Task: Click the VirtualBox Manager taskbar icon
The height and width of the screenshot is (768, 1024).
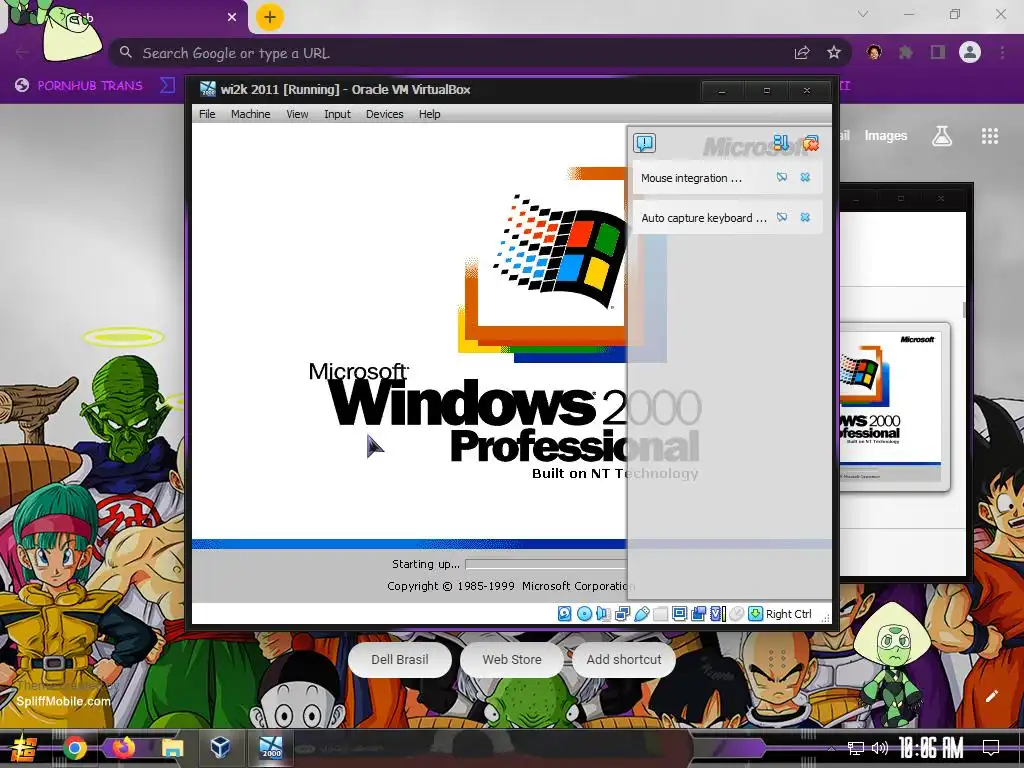Action: (221, 747)
